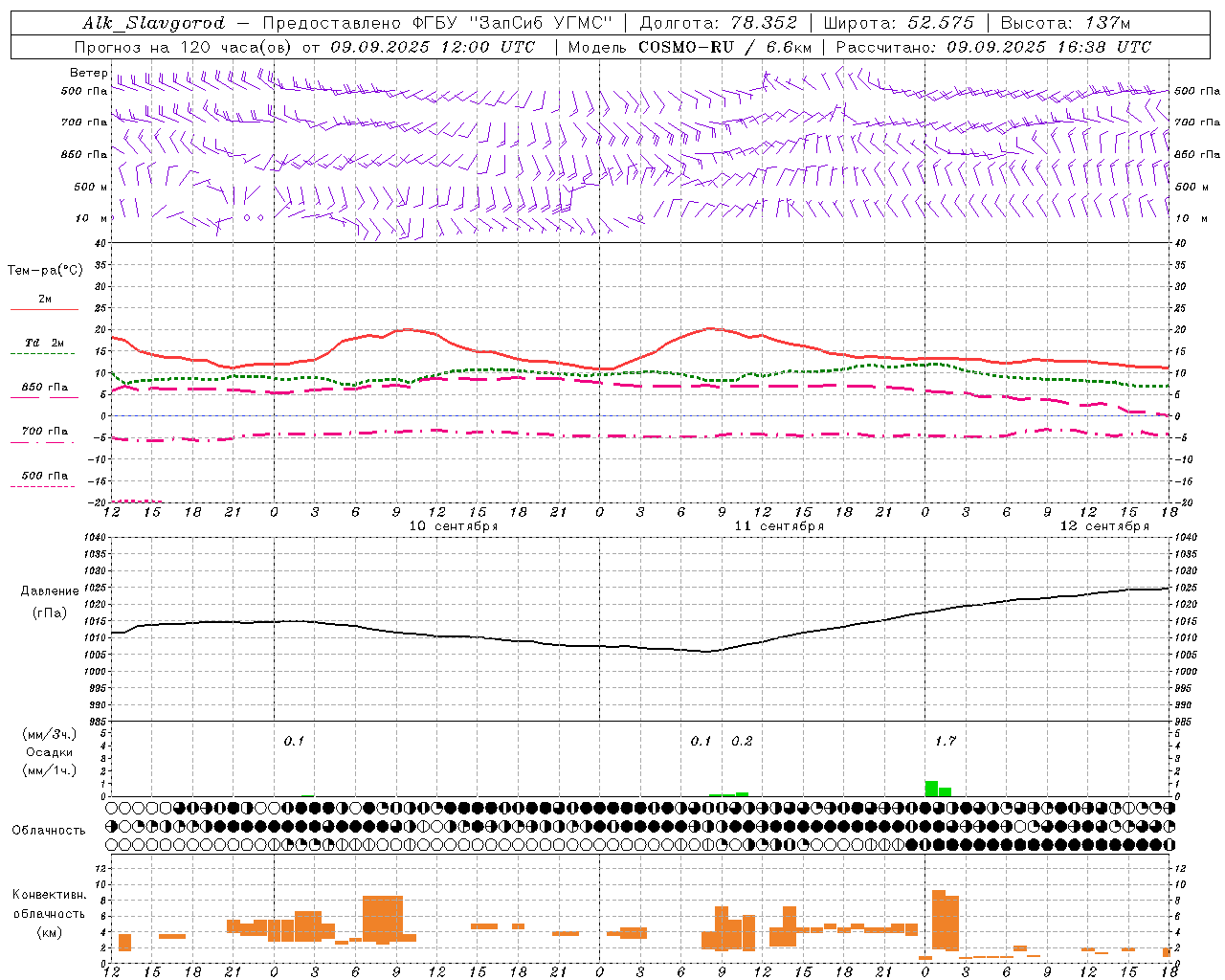Click the Осадки precipitation label
Screen dimensions: 1225x980
[49, 752]
